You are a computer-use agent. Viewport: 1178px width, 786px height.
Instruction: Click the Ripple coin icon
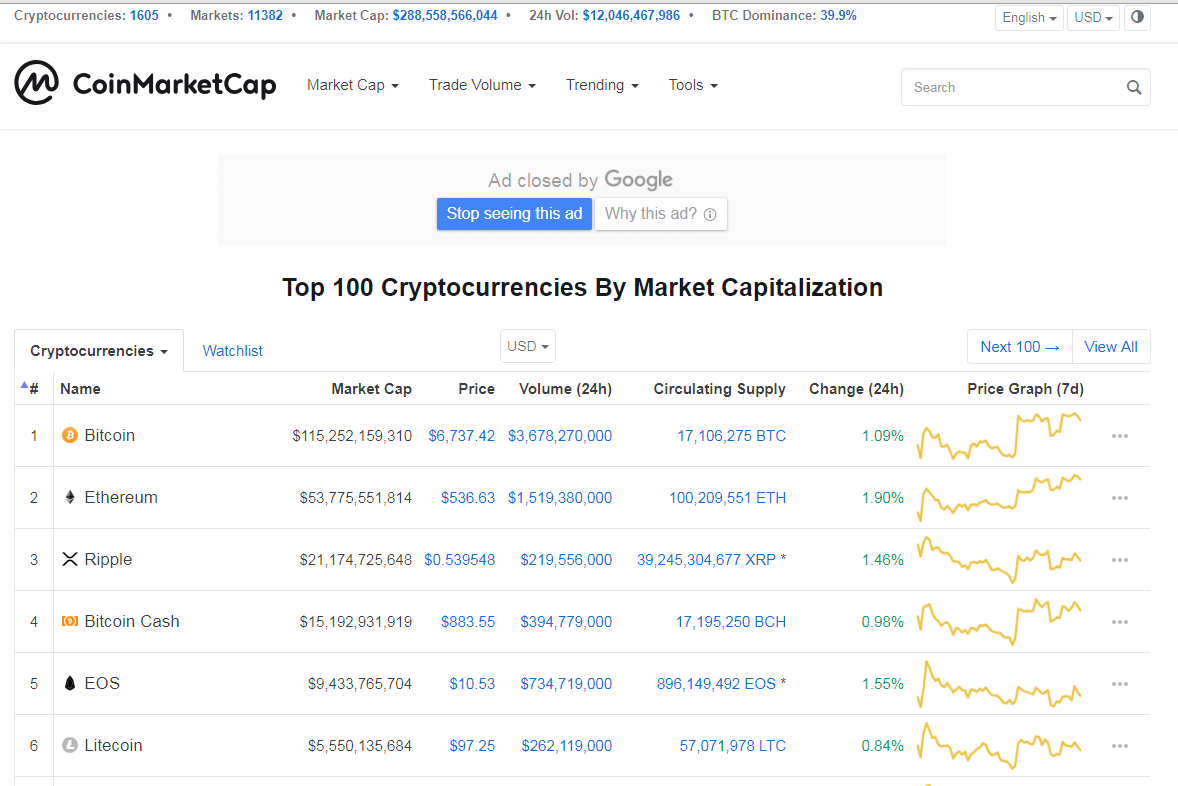(x=70, y=560)
